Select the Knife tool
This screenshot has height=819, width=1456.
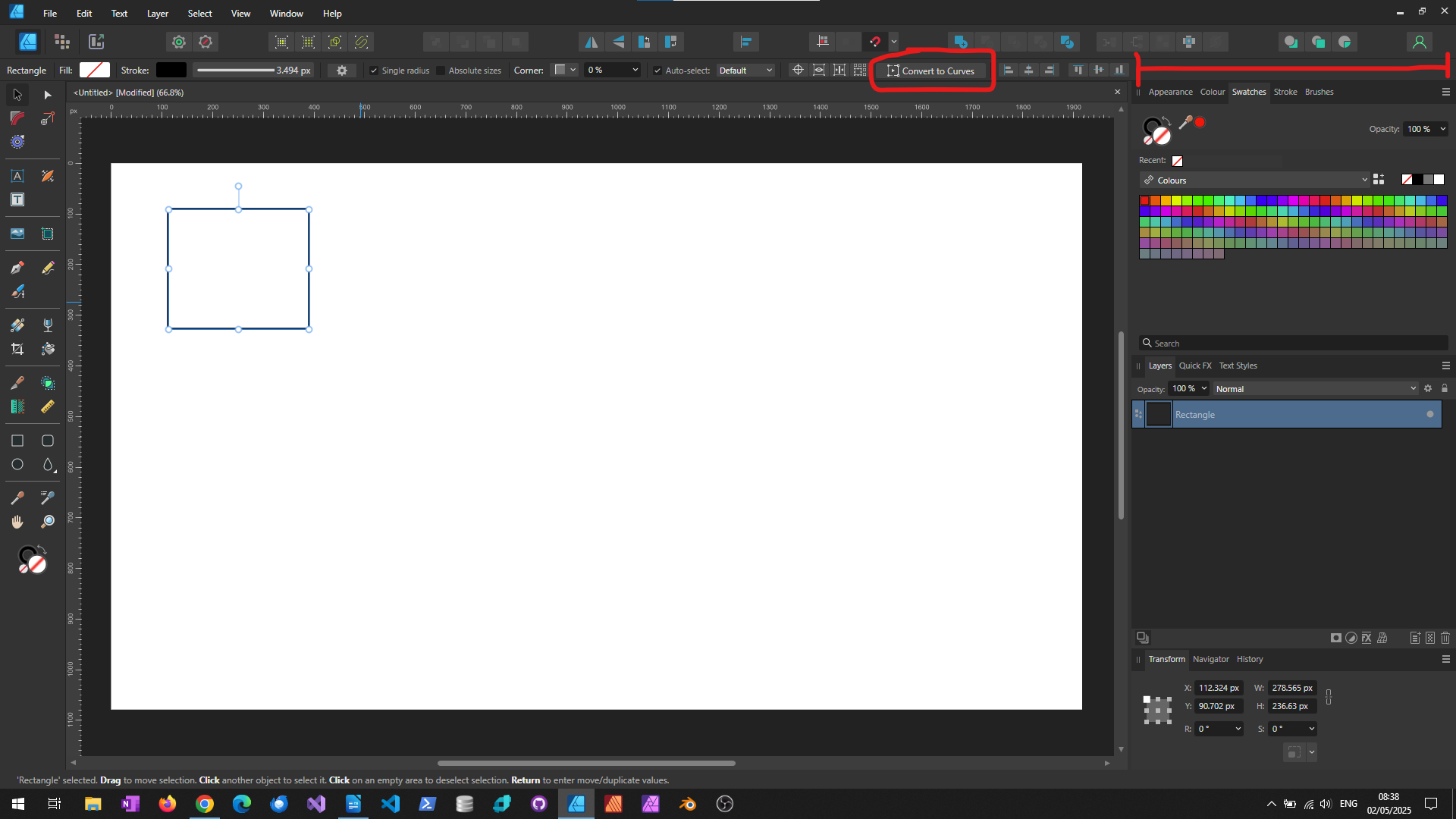pos(17,383)
